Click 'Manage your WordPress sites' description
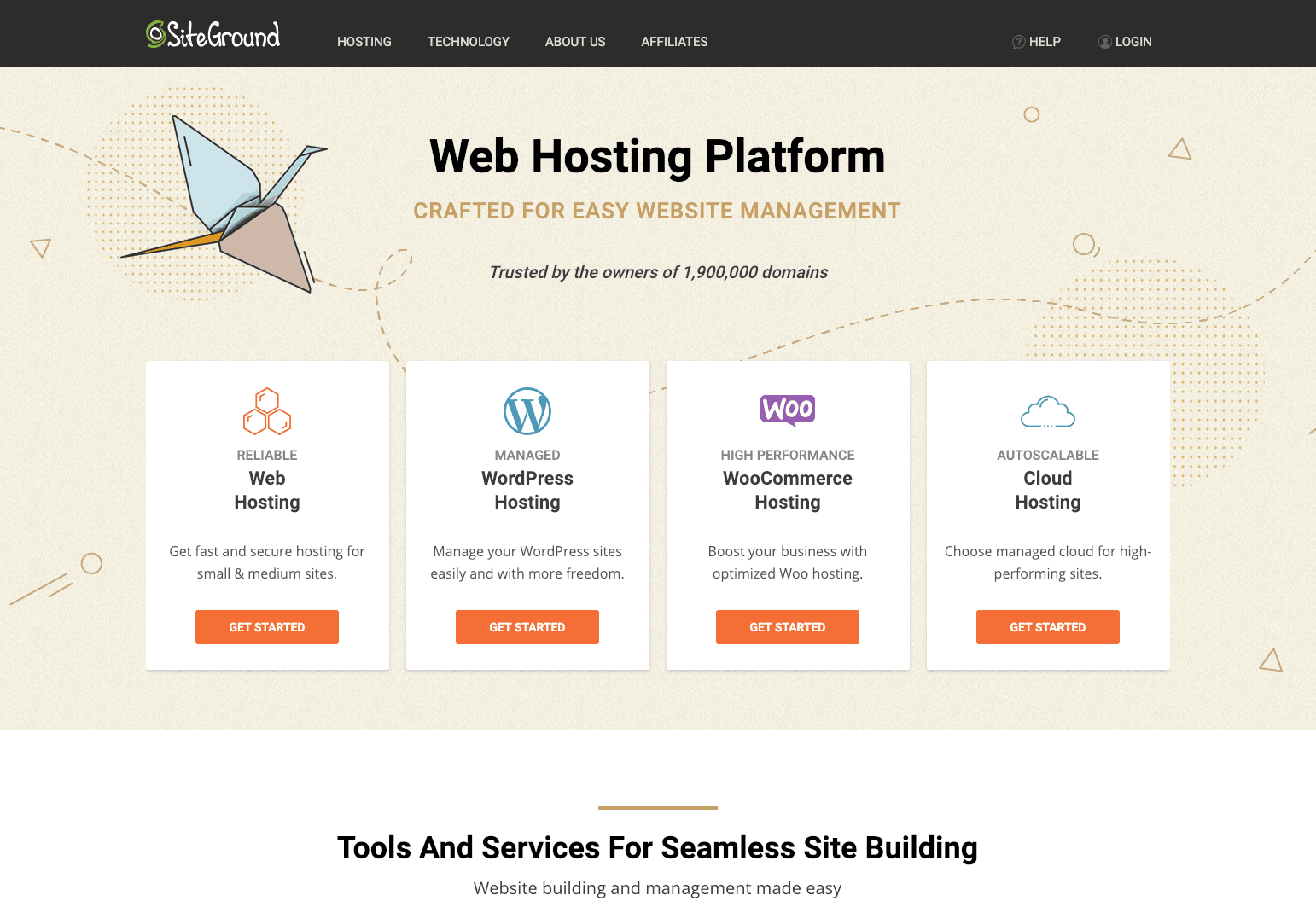 coord(527,562)
